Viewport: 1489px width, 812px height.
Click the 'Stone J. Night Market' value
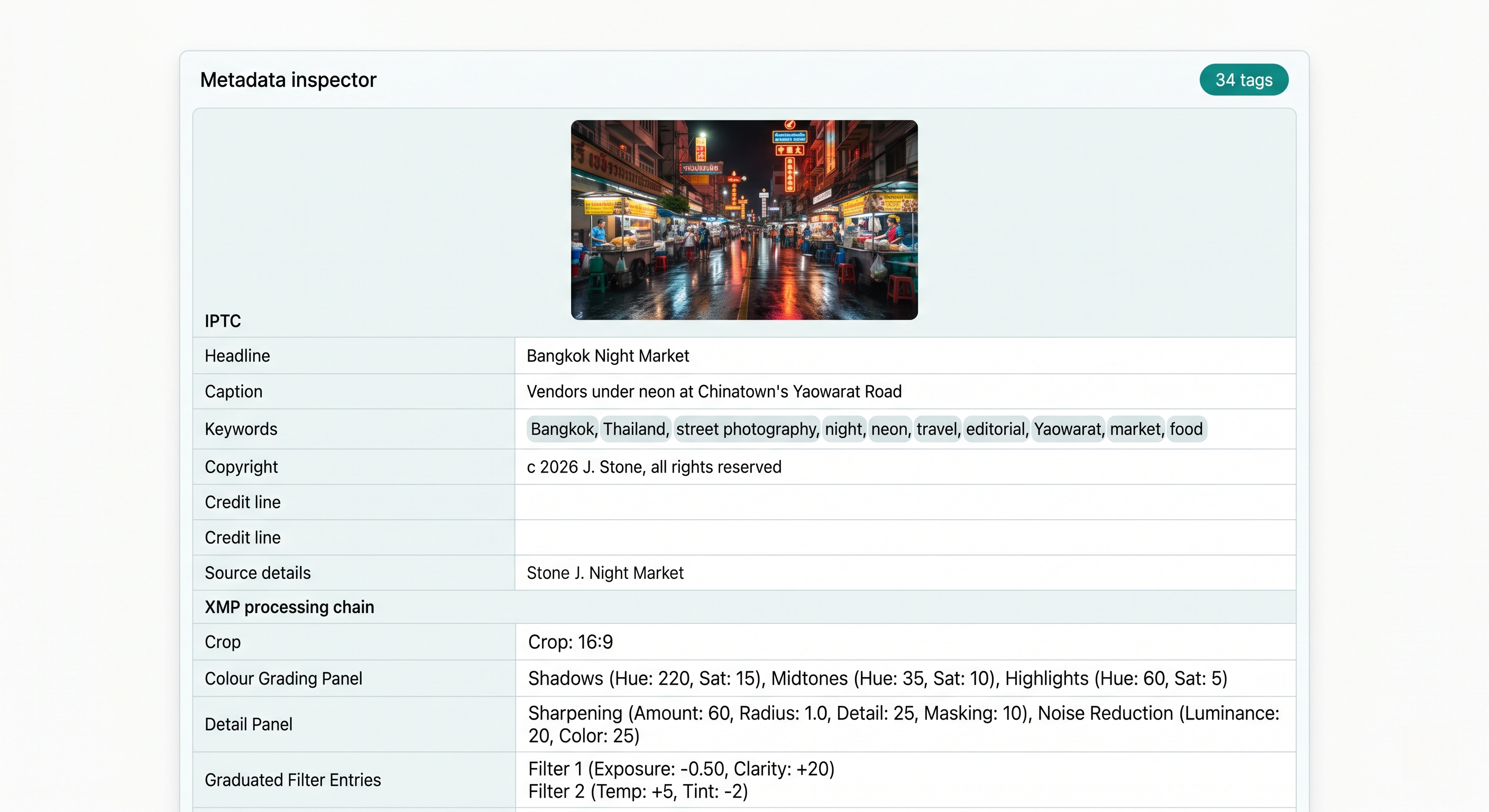(x=604, y=573)
